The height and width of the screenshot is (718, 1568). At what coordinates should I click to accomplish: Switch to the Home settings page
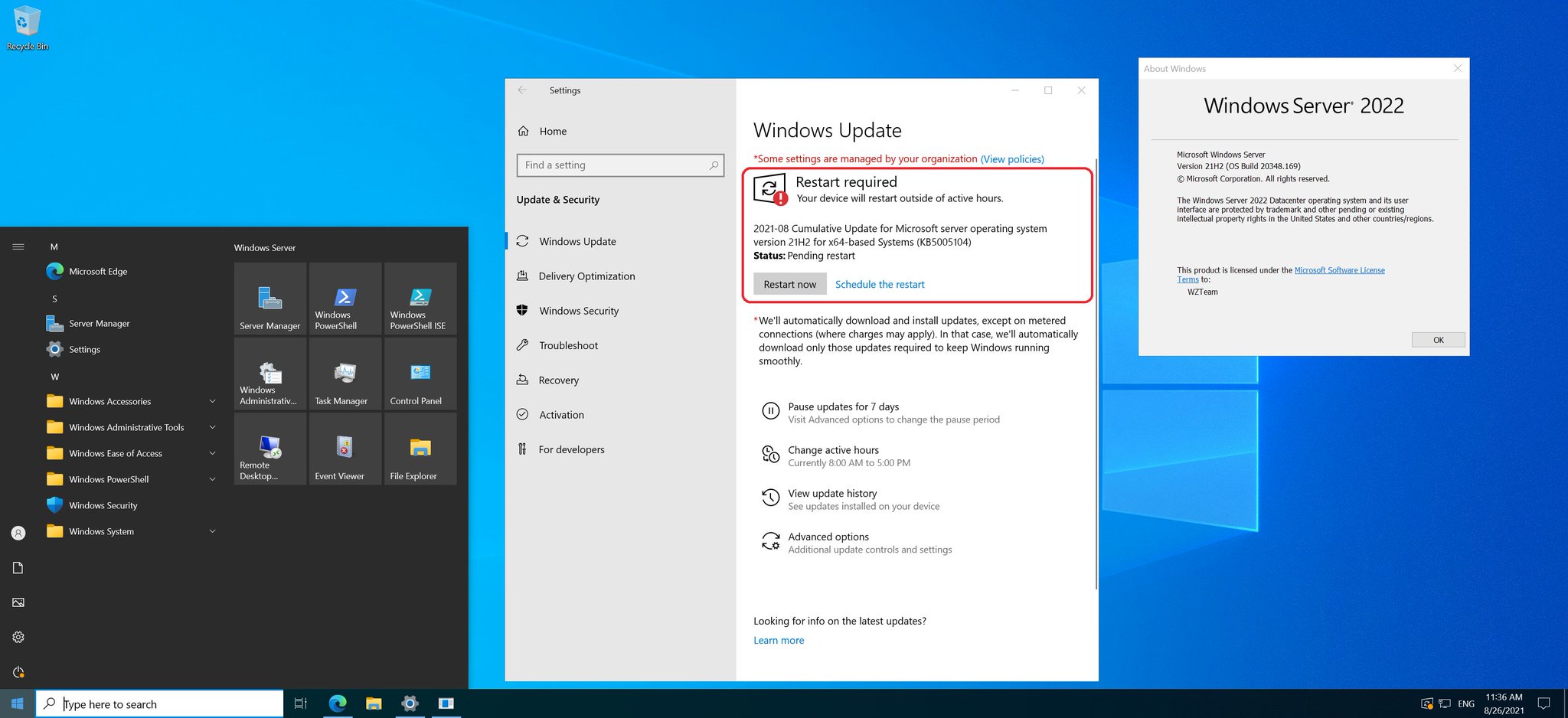coord(553,131)
